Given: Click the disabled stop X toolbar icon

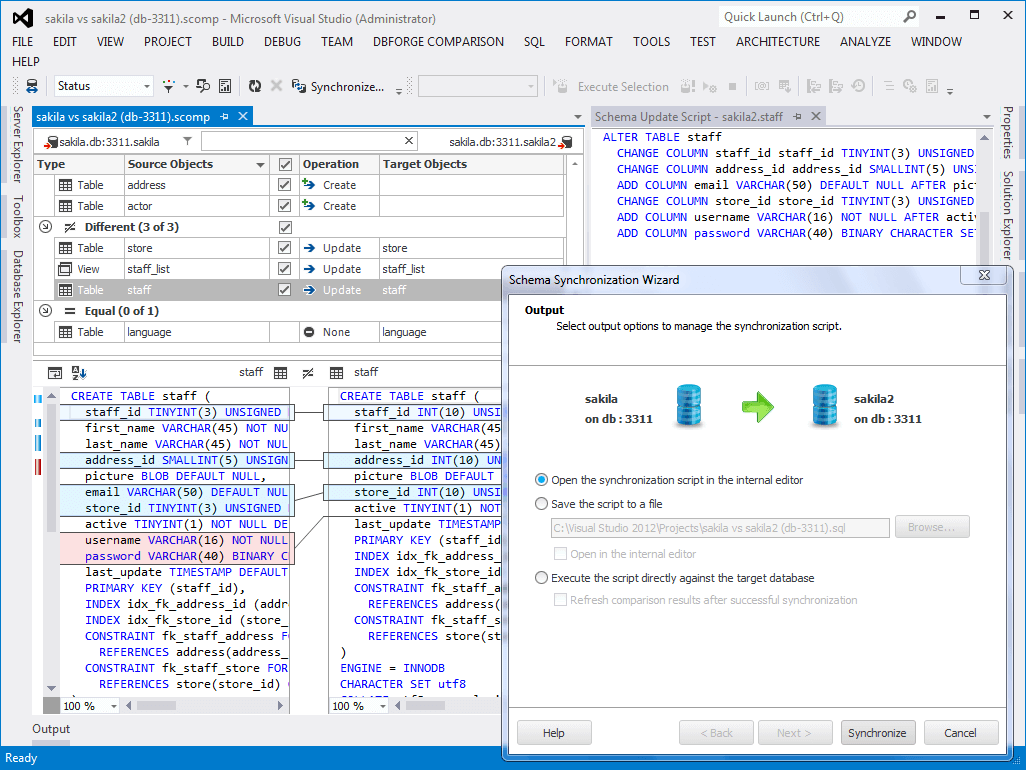Looking at the screenshot, I should 277,86.
